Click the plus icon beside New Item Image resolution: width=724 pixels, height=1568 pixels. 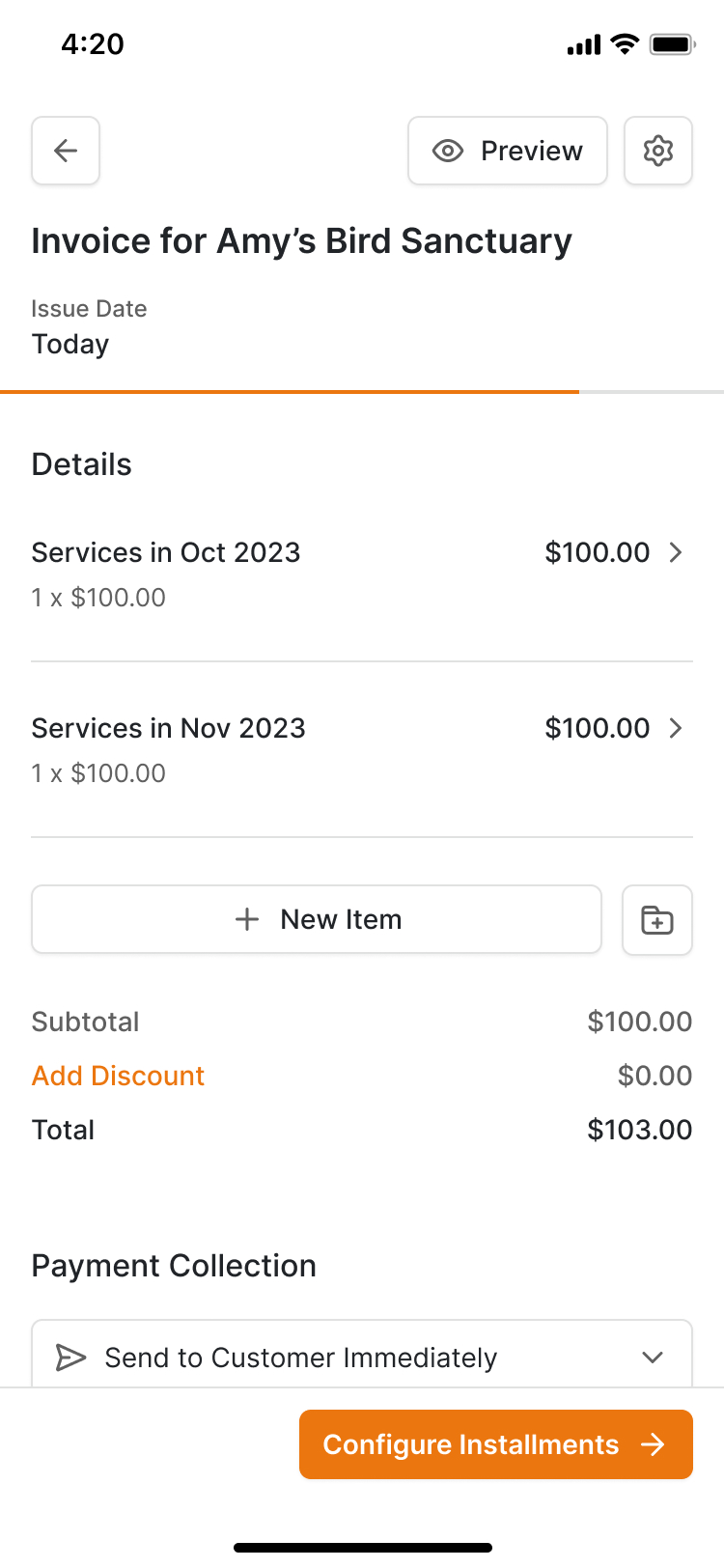pos(247,919)
